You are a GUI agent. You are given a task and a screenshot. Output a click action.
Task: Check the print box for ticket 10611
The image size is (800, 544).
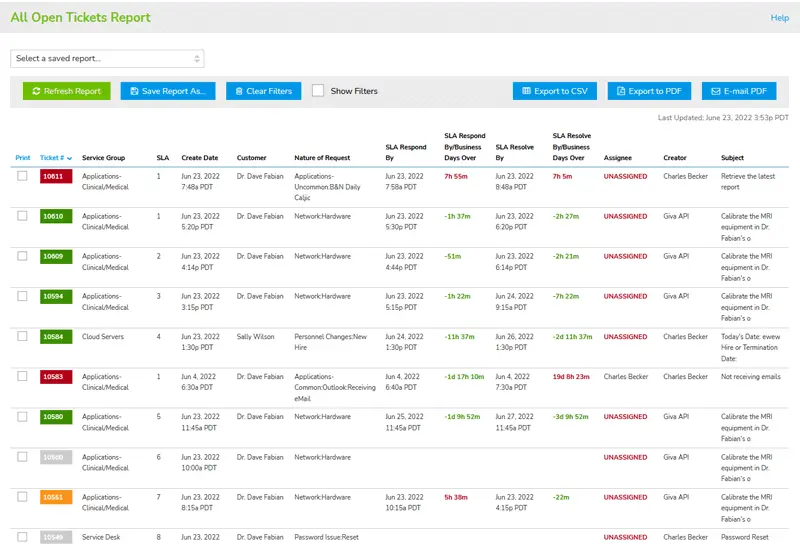tap(22, 176)
